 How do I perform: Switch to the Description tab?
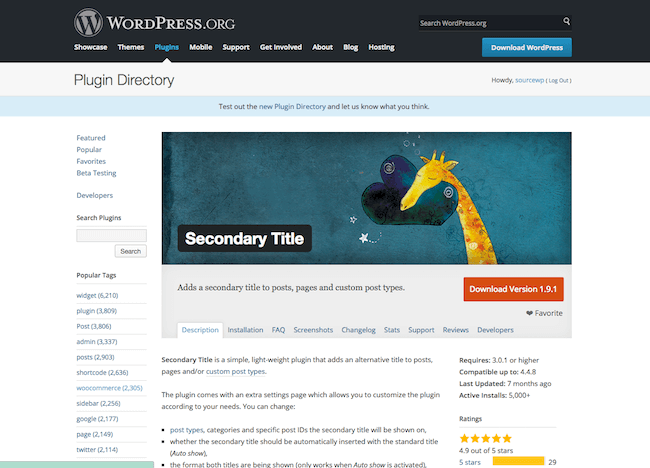[x=200, y=330]
